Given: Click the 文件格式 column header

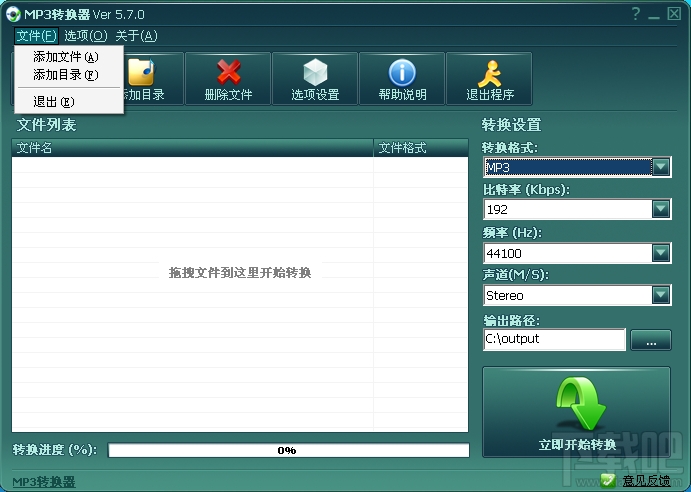Looking at the screenshot, I should [421, 148].
